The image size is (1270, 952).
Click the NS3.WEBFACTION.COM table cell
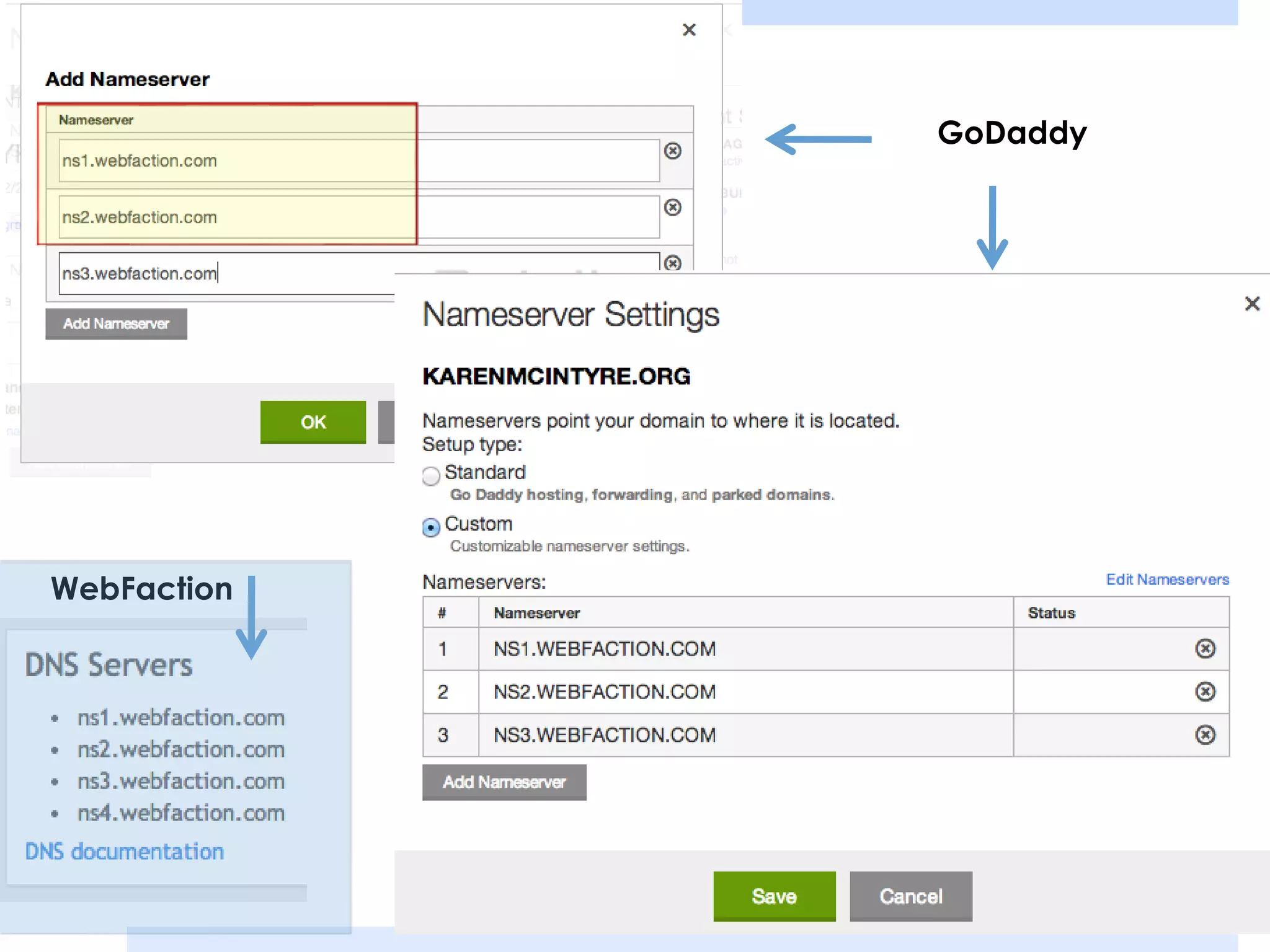pyautogui.click(x=746, y=735)
